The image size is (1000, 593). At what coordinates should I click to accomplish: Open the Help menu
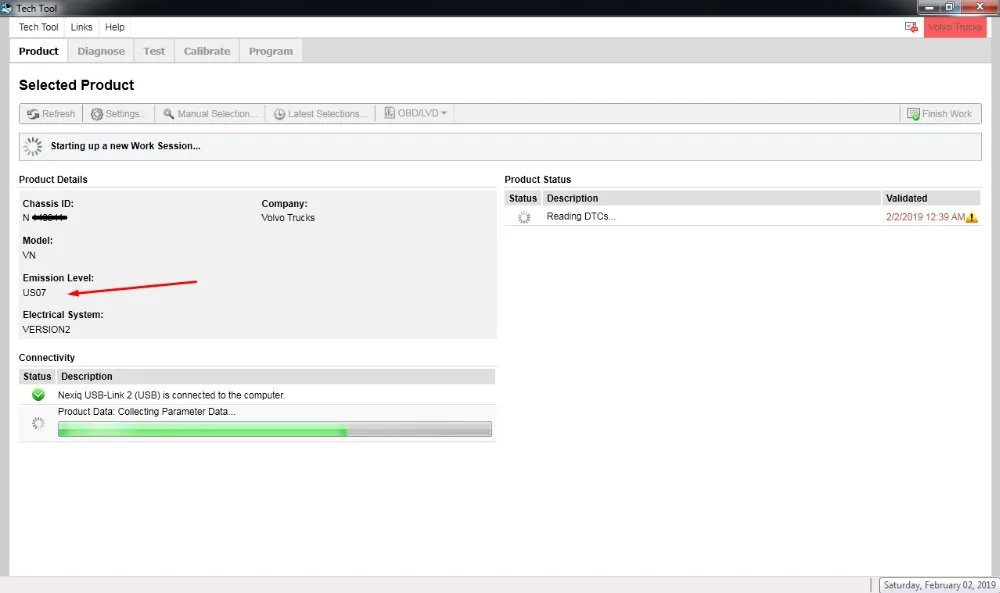coord(114,27)
